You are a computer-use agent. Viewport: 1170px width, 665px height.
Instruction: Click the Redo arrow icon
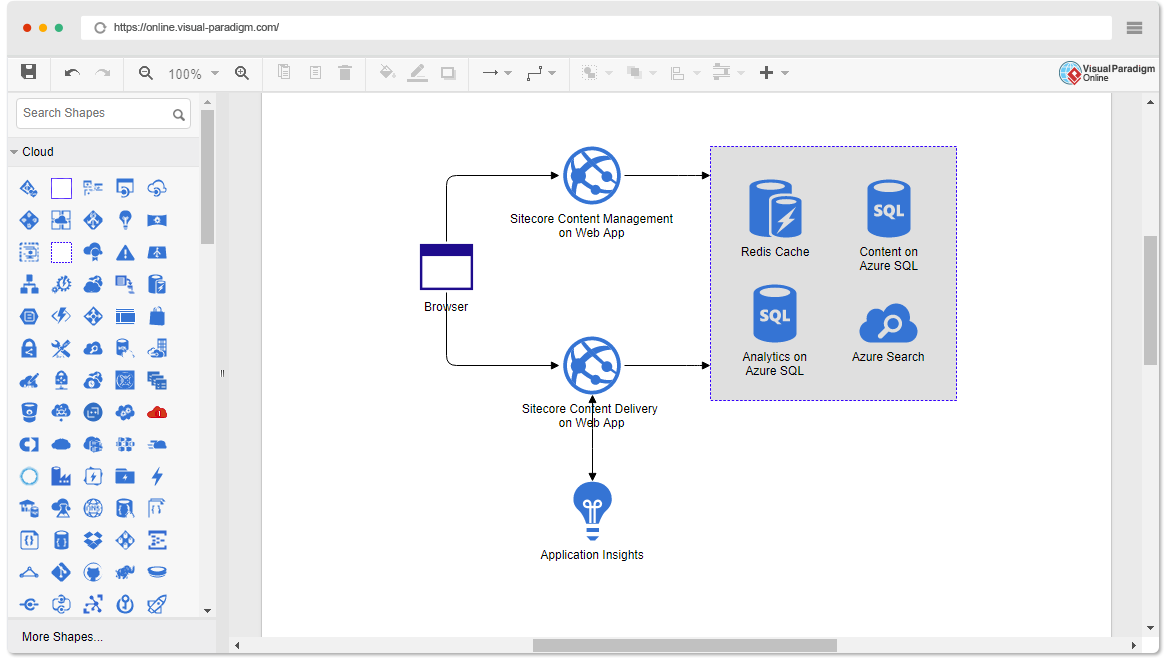pos(103,72)
